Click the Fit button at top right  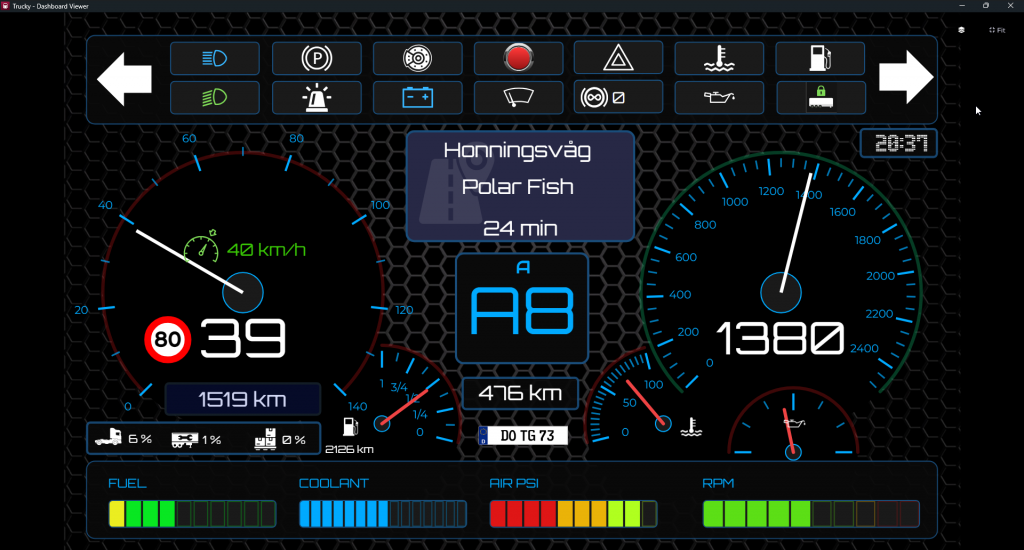pyautogui.click(x=996, y=30)
